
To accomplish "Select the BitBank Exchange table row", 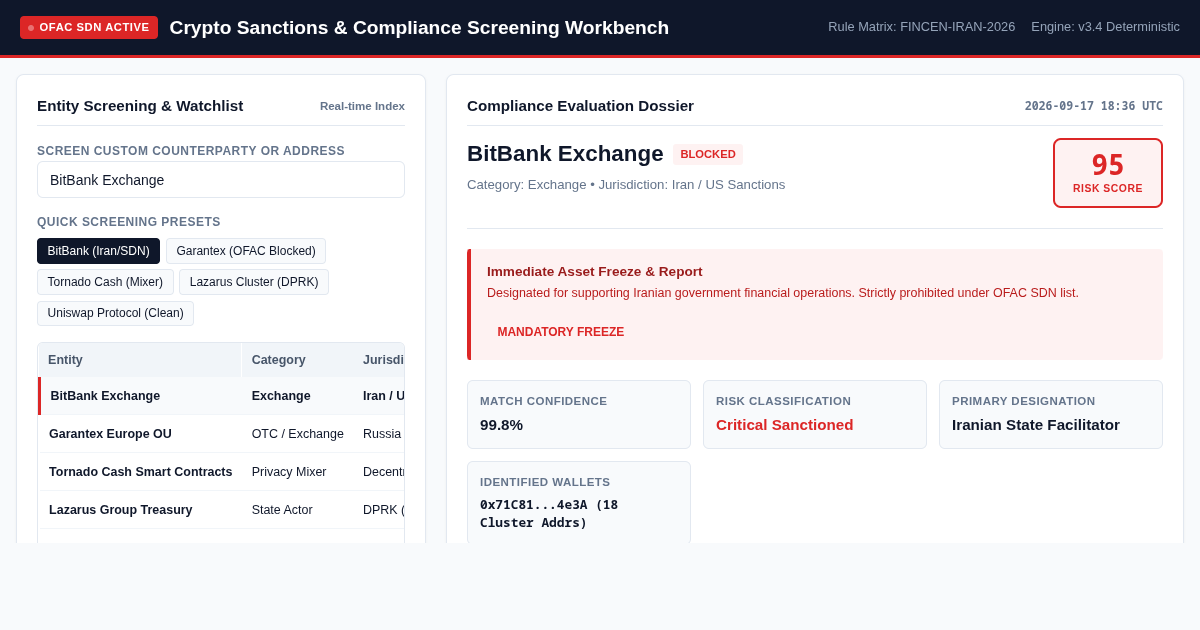I will pos(221,396).
